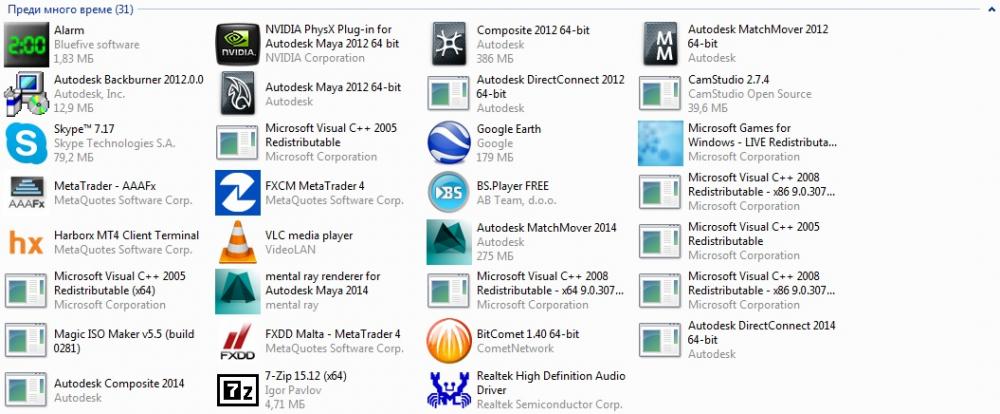Select the Harborx MT4 Client Terminal hx icon
Viewport: 1000px width, 414px height.
(26, 242)
